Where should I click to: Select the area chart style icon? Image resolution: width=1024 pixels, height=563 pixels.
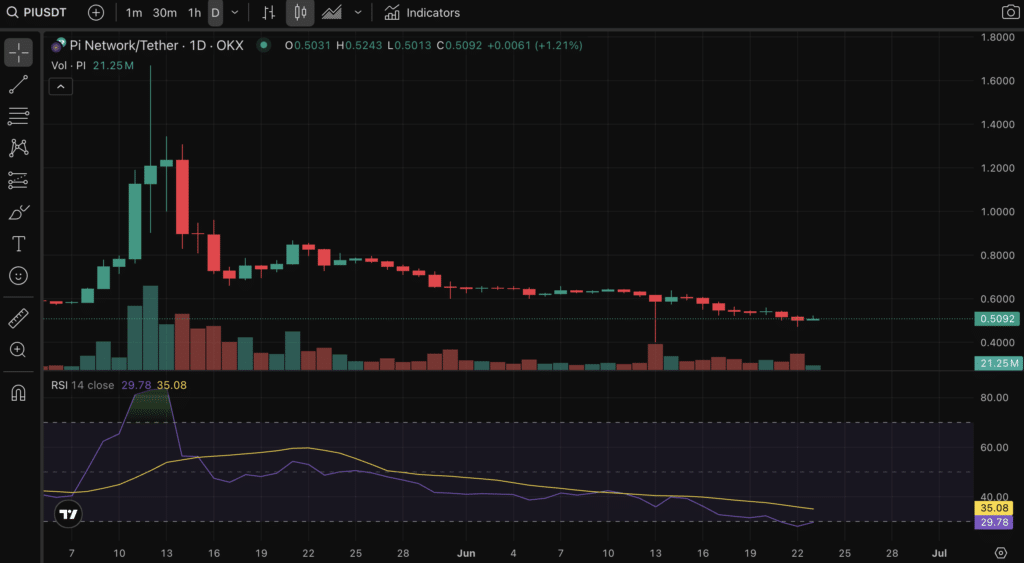[332, 12]
